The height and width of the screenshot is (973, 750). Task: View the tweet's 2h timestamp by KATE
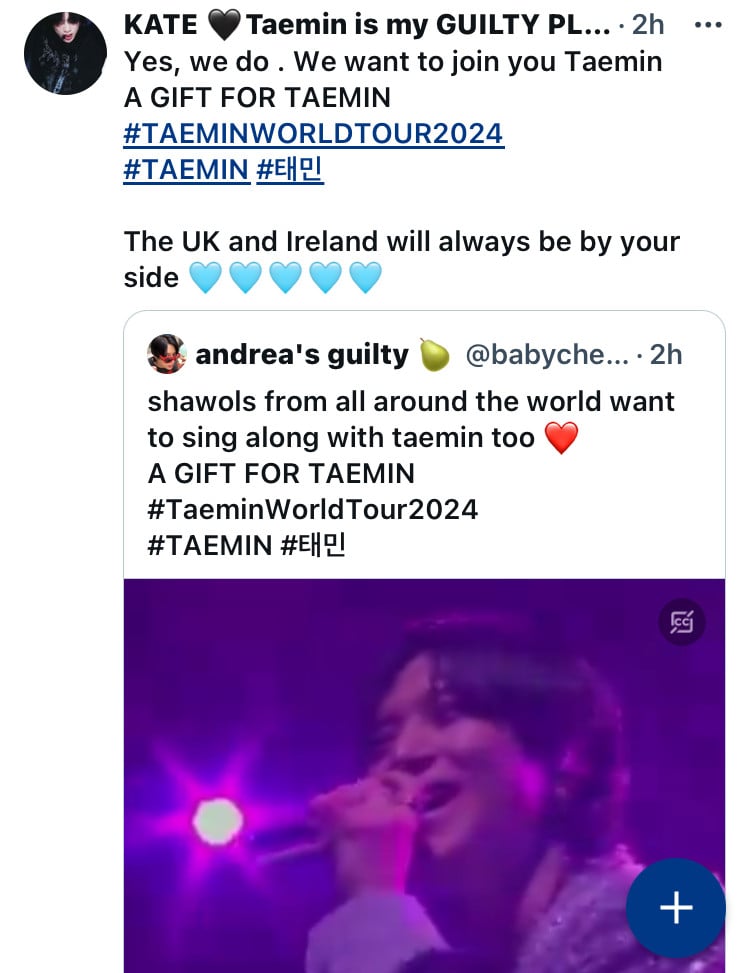coord(648,25)
